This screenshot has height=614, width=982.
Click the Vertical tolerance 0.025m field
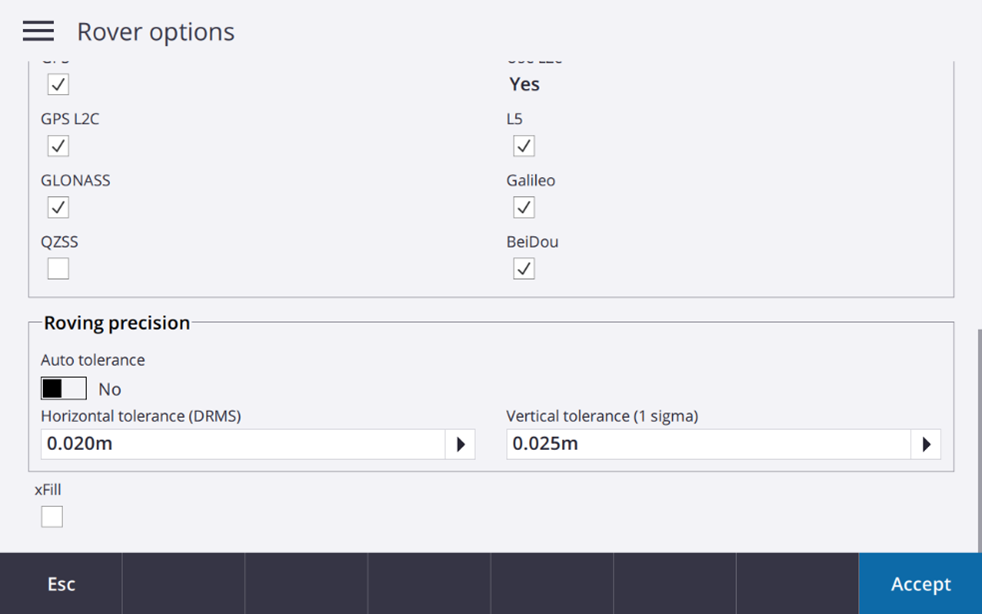(x=706, y=444)
